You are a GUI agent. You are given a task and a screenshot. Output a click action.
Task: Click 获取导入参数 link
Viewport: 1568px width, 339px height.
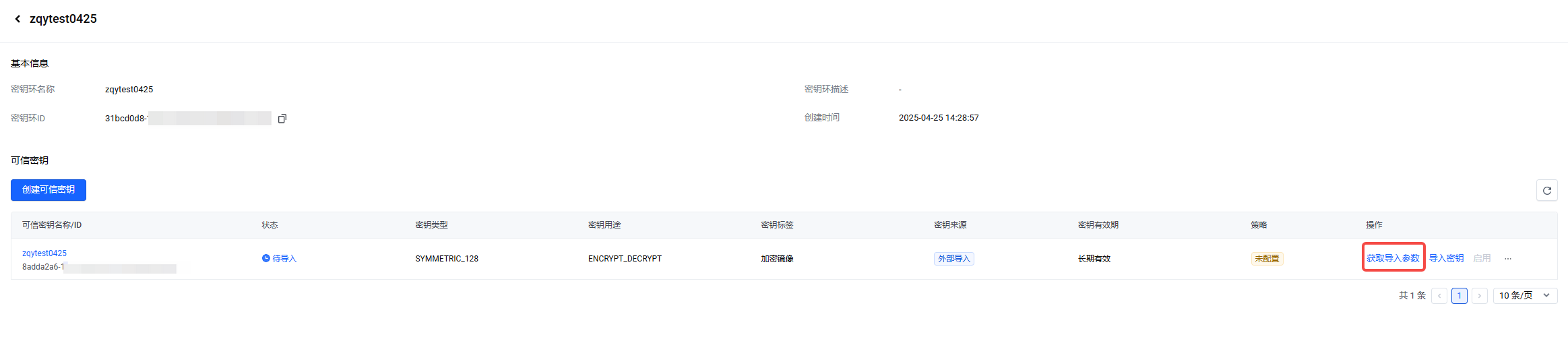(x=1393, y=258)
